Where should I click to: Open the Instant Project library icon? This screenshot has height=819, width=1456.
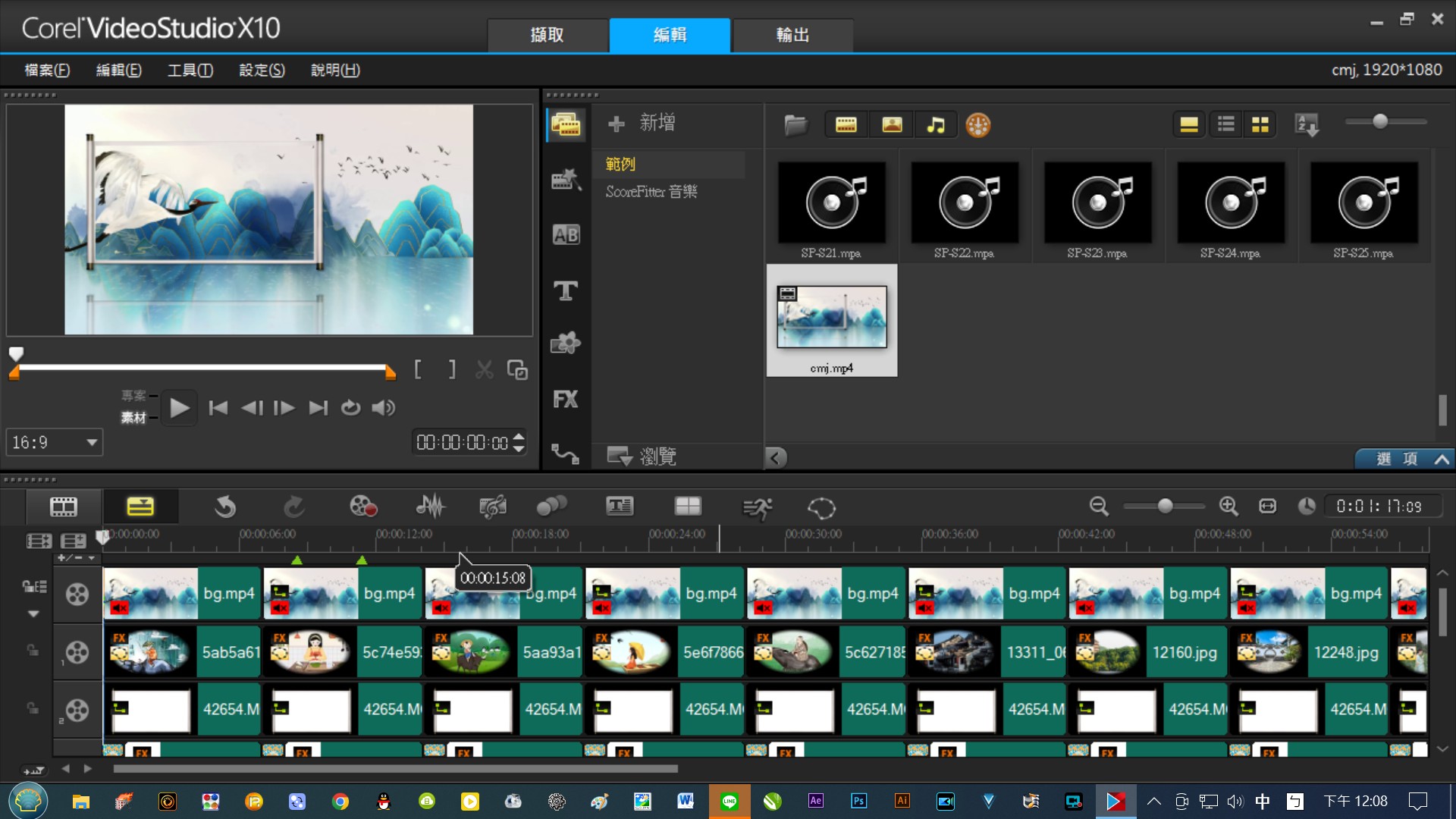pos(566,180)
